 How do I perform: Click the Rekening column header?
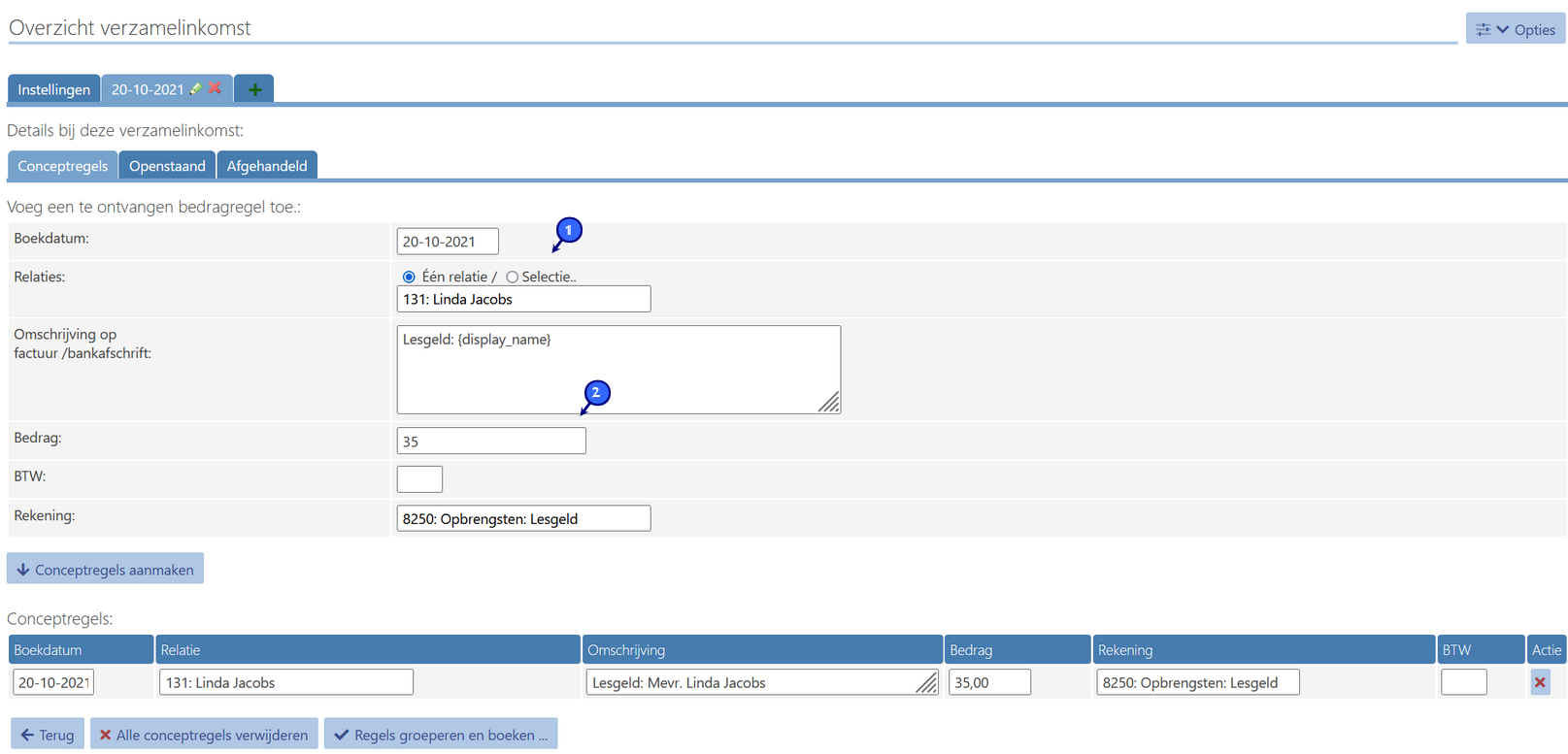tap(1264, 649)
